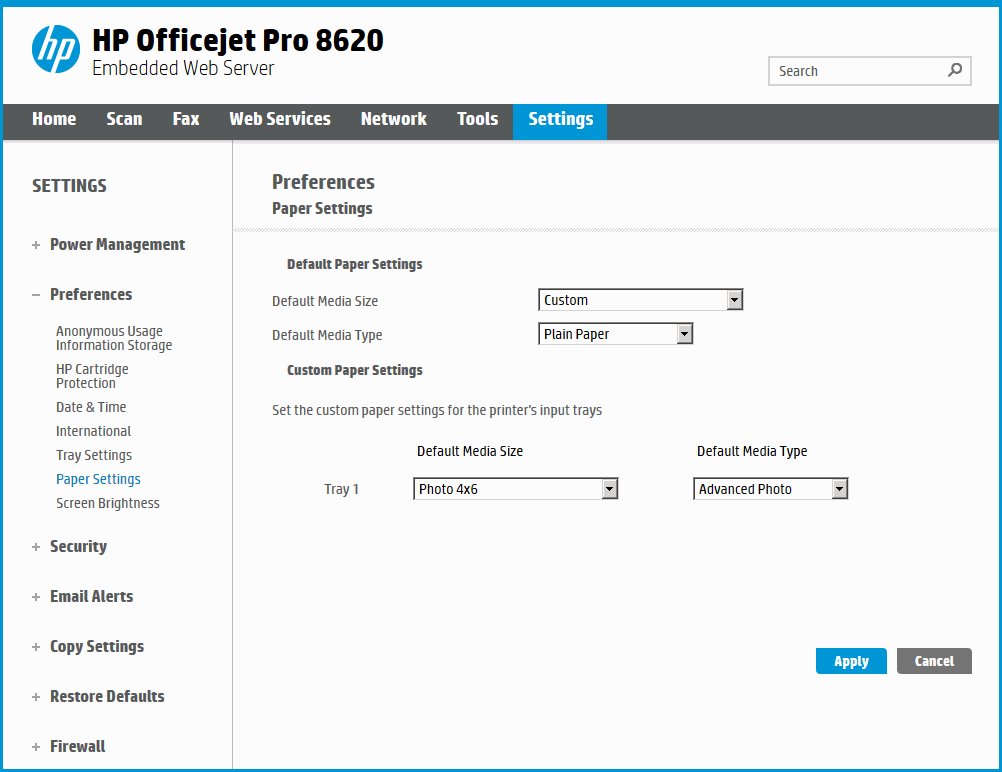1002x772 pixels.
Task: Open the Tray 1 media size dropdown
Action: [x=609, y=488]
